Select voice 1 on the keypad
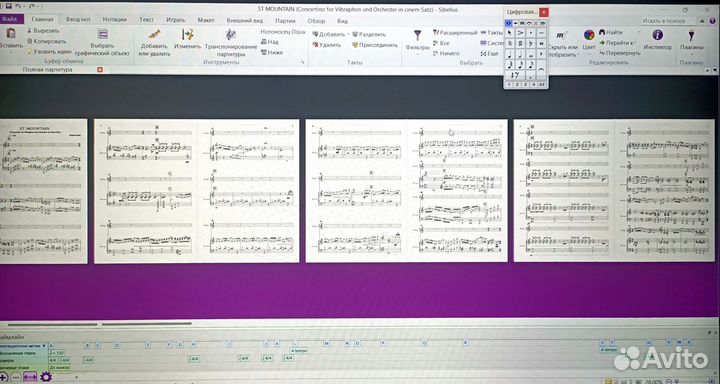Image resolution: width=720 pixels, height=384 pixels. (509, 85)
